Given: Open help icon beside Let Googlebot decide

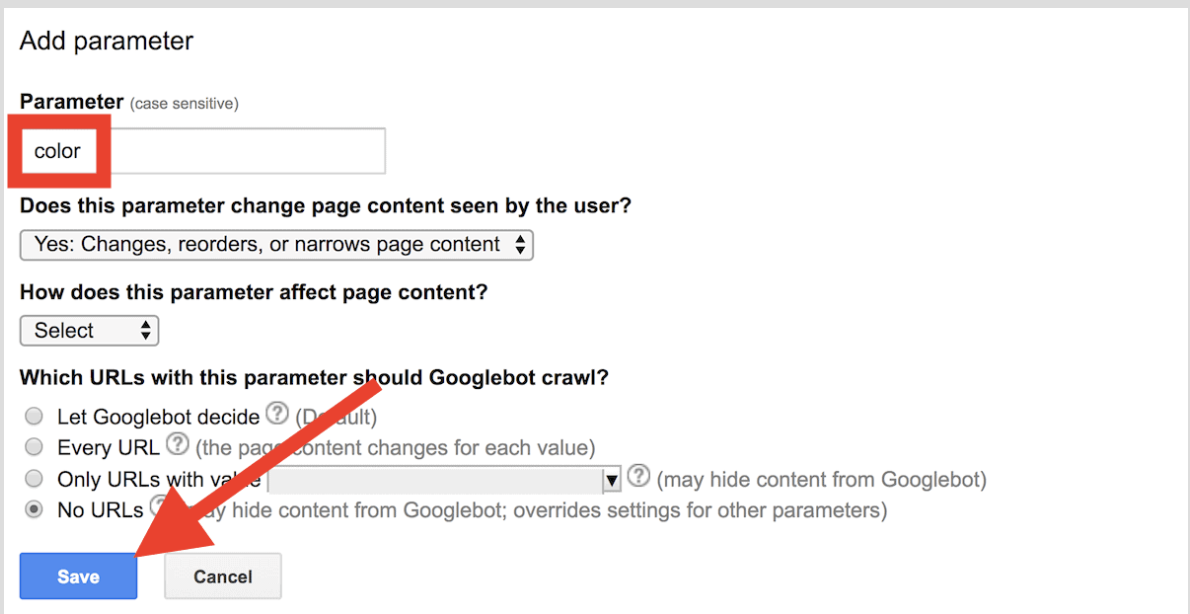Looking at the screenshot, I should [279, 414].
